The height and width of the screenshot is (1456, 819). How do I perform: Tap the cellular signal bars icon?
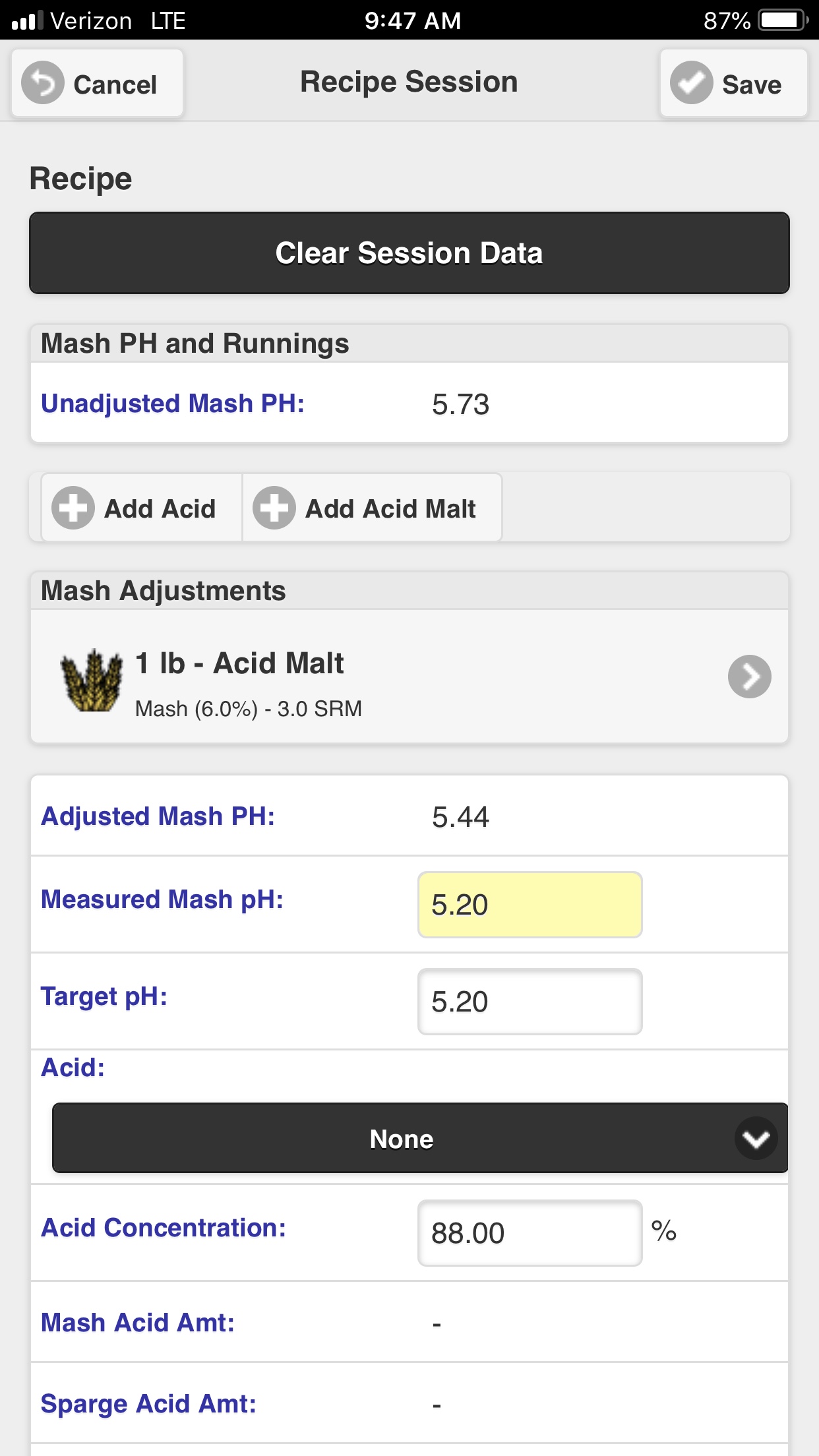tap(27, 20)
